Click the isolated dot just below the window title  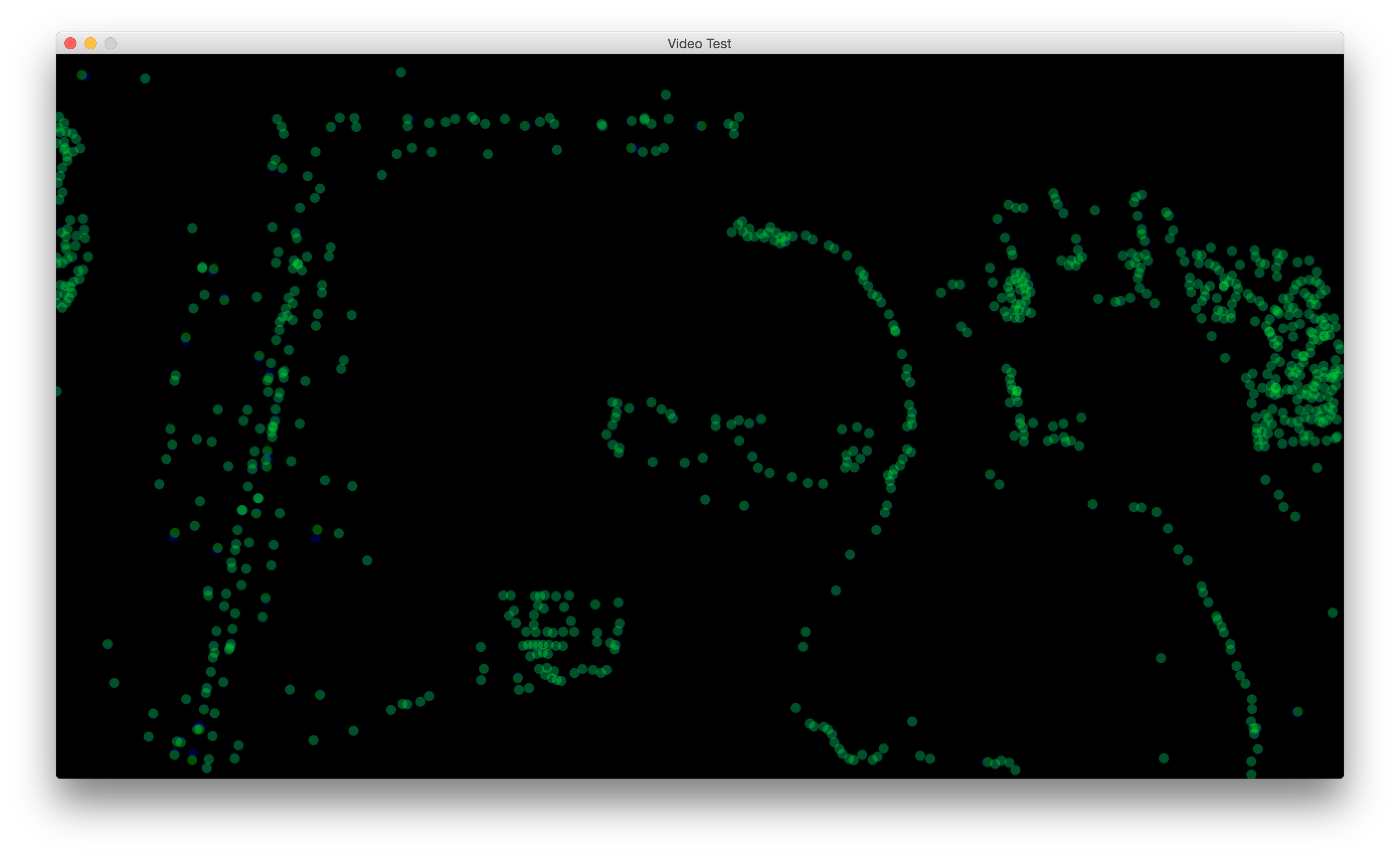(x=665, y=95)
